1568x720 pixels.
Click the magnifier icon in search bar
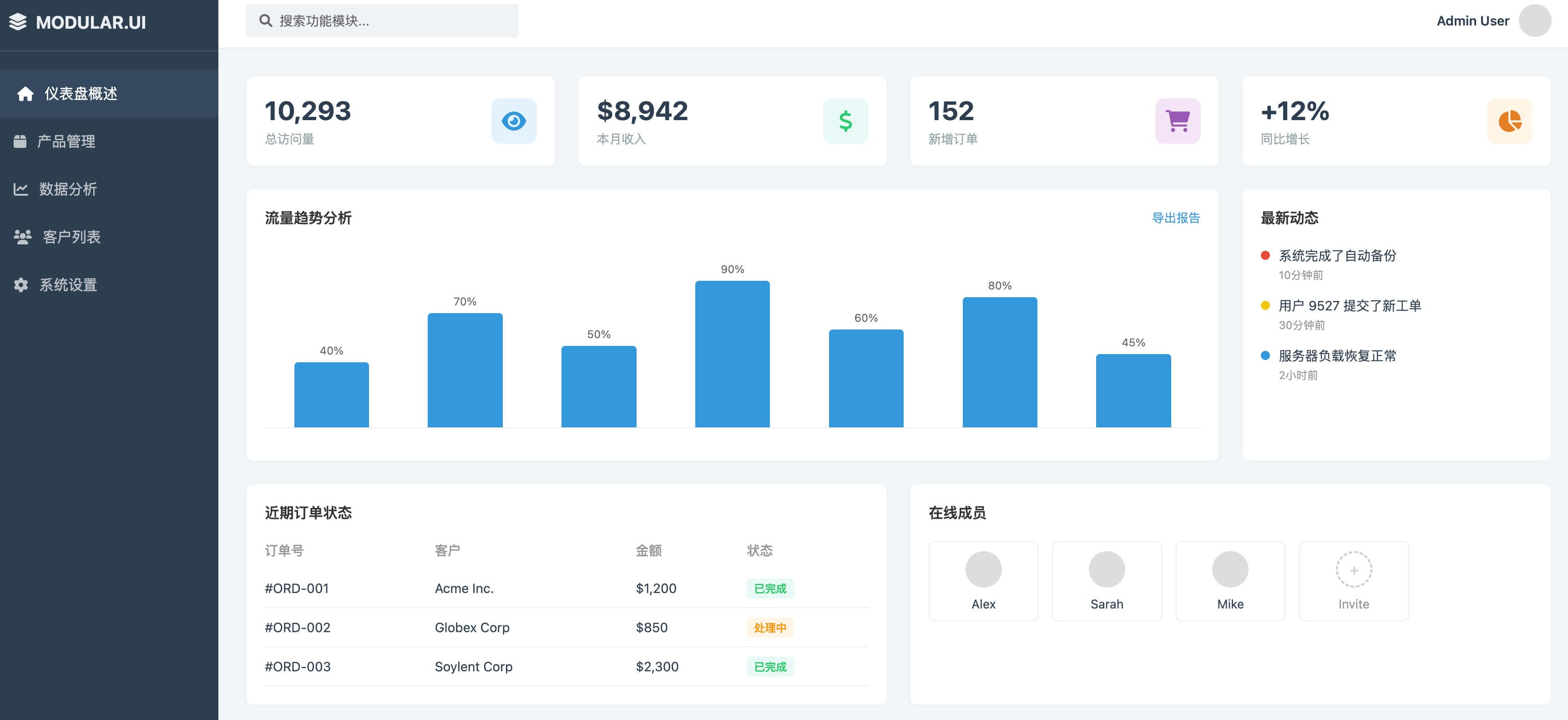[x=265, y=20]
